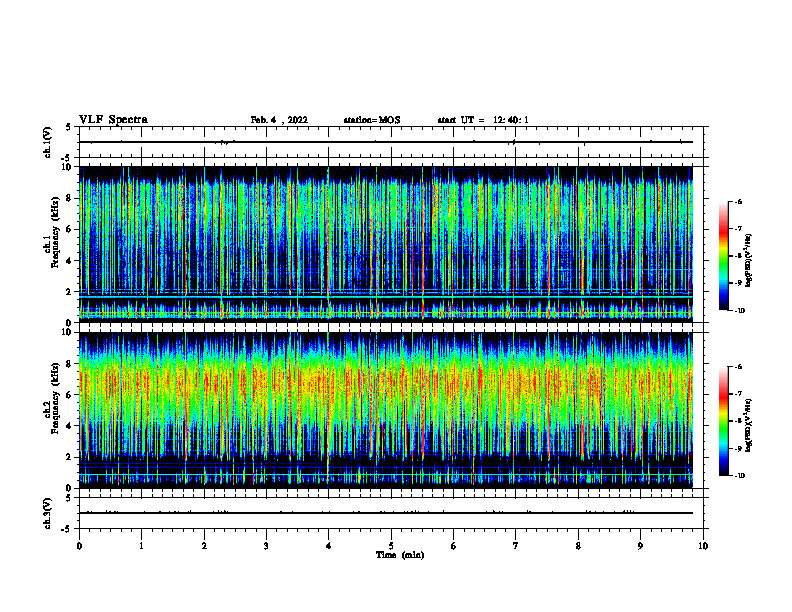Click the time axis tick label "8"
This screenshot has width=792, height=612.
tap(578, 546)
